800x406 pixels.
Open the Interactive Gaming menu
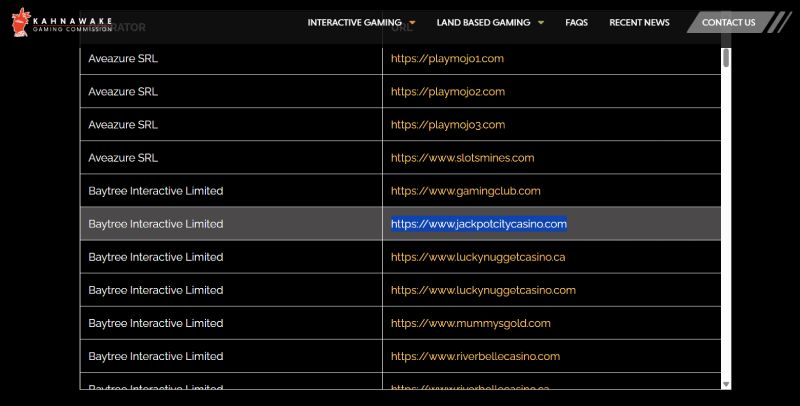coord(354,22)
